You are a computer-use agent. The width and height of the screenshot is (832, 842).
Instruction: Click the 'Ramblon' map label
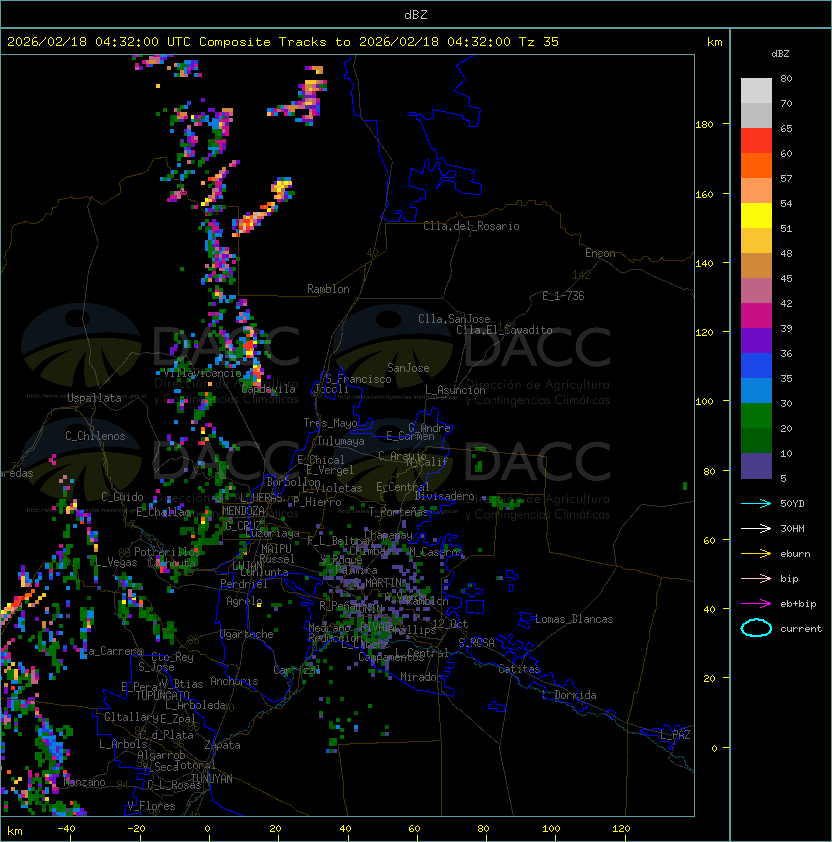click(x=328, y=289)
